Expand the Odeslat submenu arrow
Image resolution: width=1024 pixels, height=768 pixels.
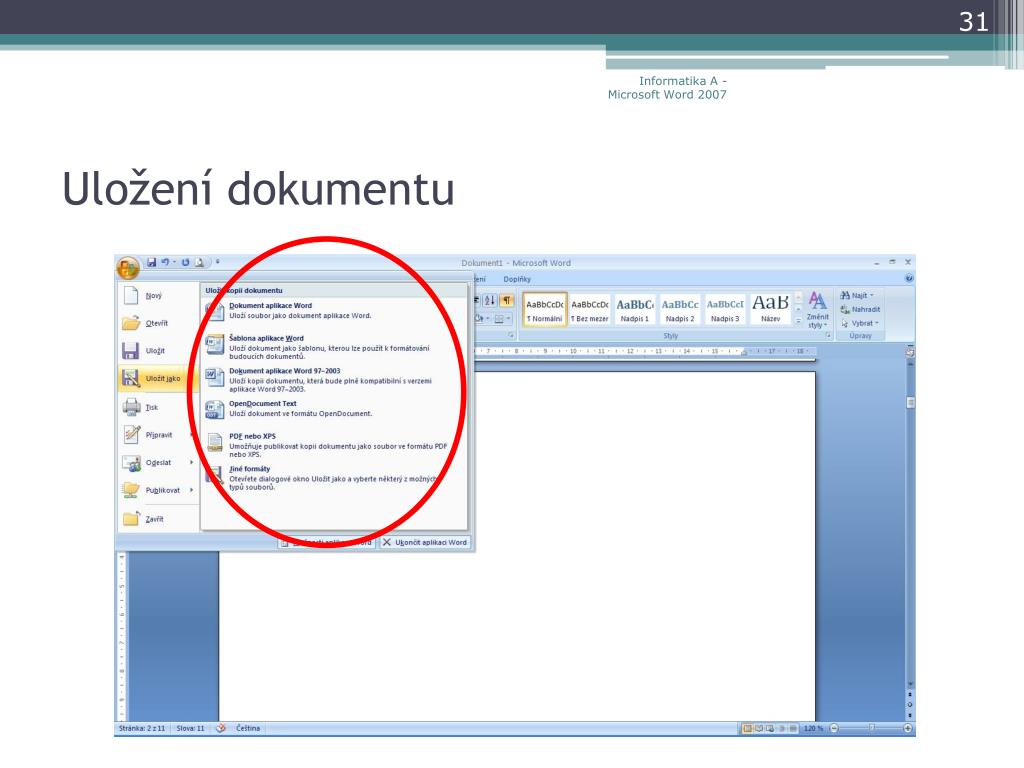(191, 462)
